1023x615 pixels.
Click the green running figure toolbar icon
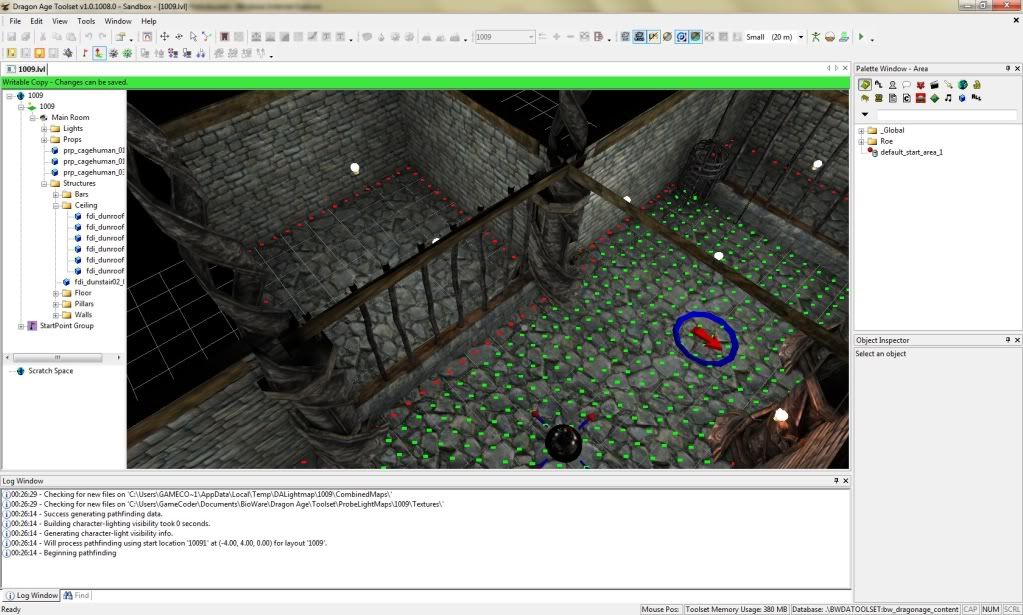point(816,37)
